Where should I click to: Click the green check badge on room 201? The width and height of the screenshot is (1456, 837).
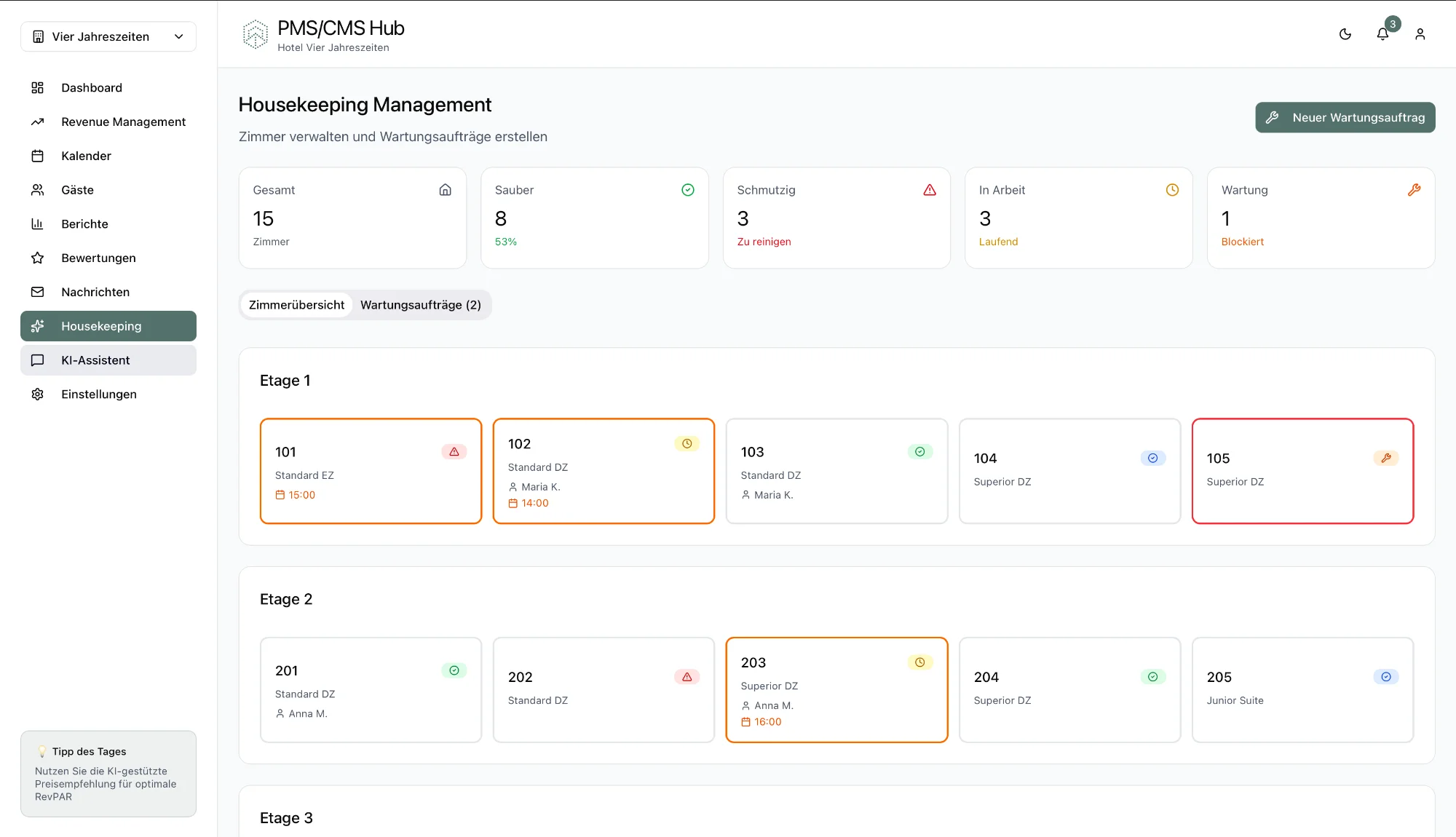pyautogui.click(x=454, y=671)
